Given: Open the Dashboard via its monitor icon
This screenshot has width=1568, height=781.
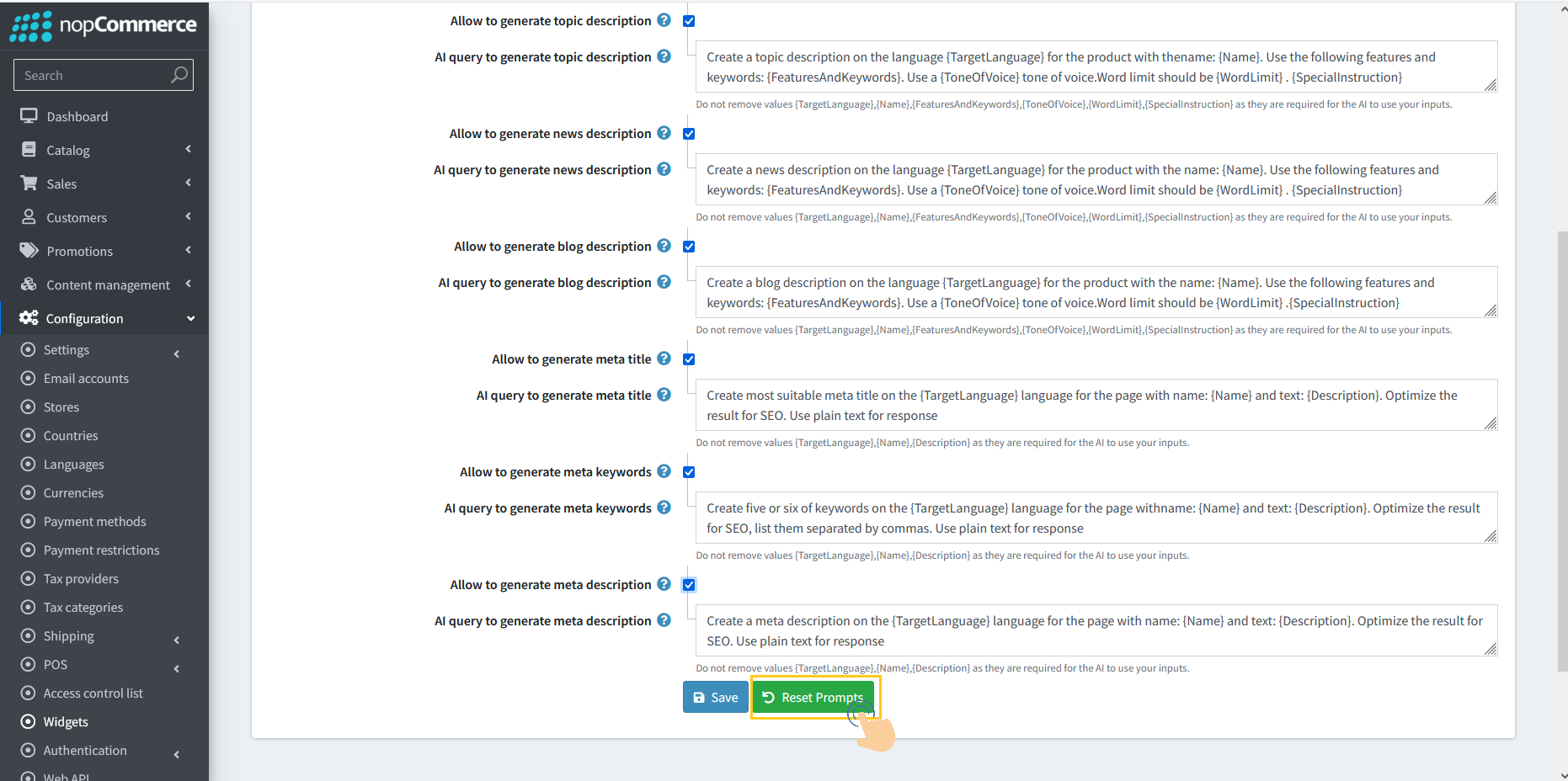Looking at the screenshot, I should pos(28,115).
